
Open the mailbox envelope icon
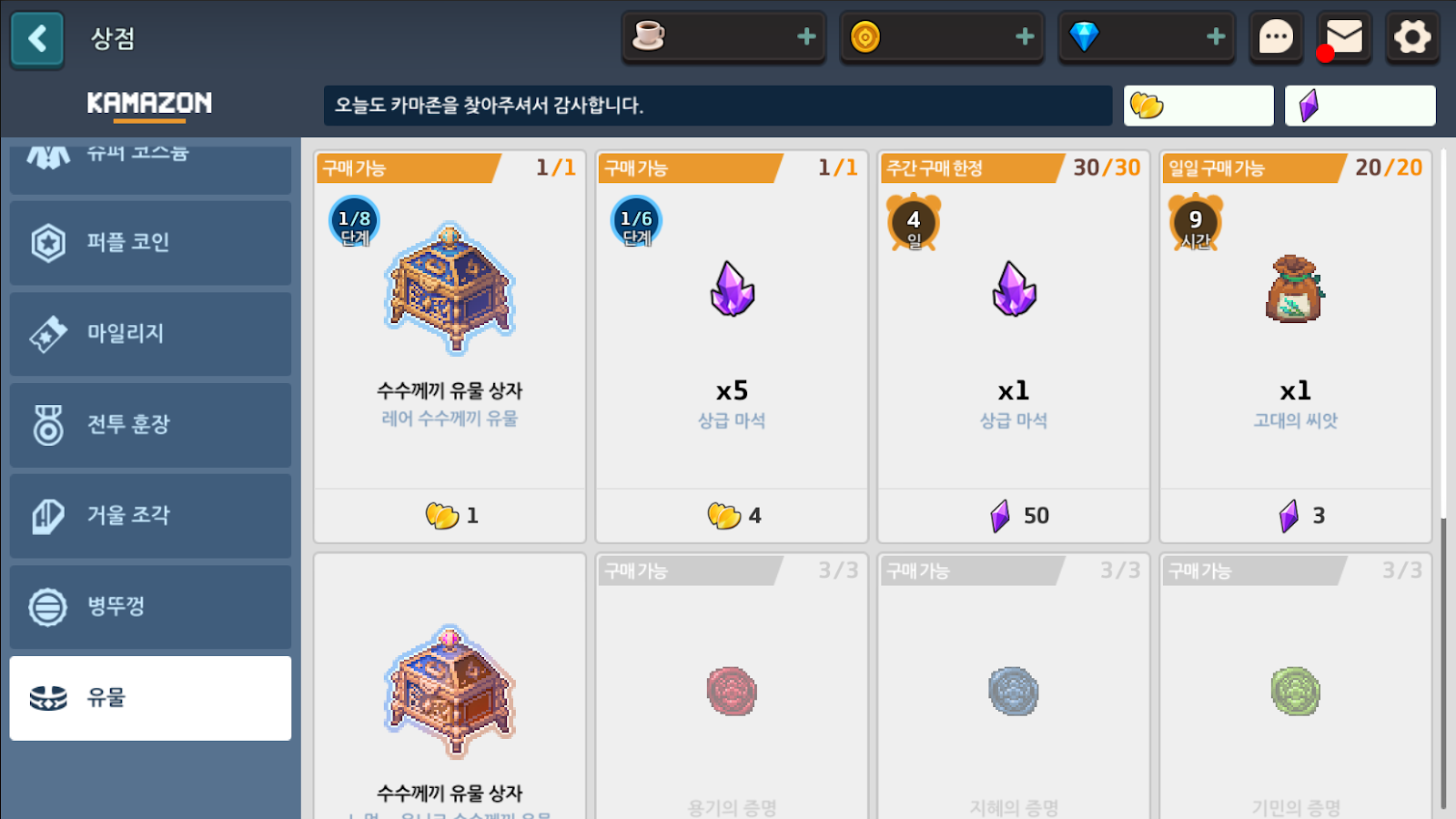pos(1344,37)
